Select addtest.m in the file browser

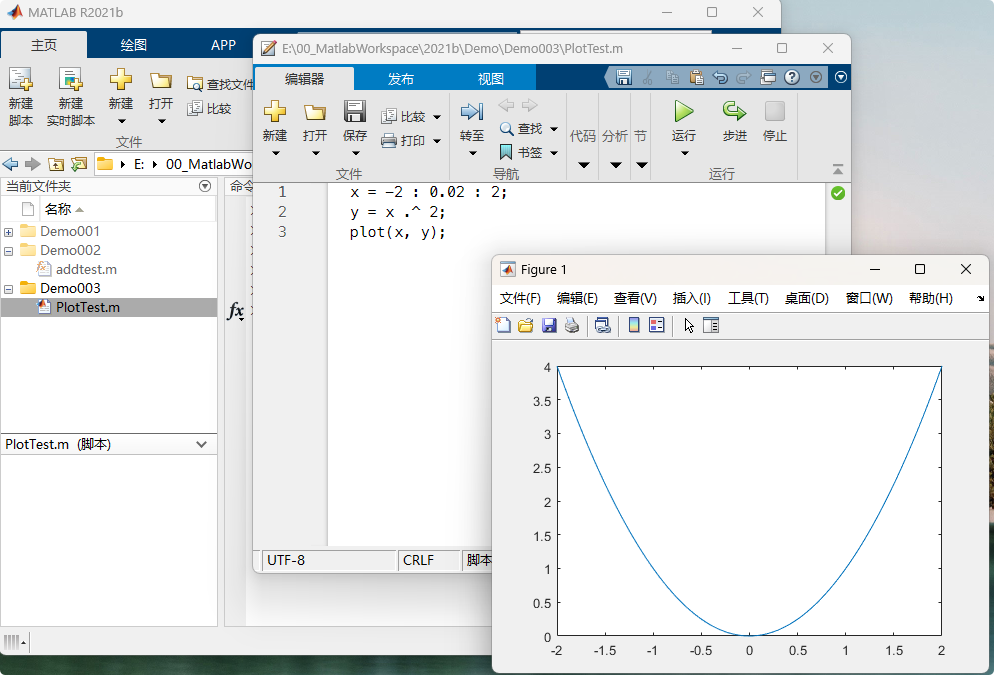[x=86, y=269]
